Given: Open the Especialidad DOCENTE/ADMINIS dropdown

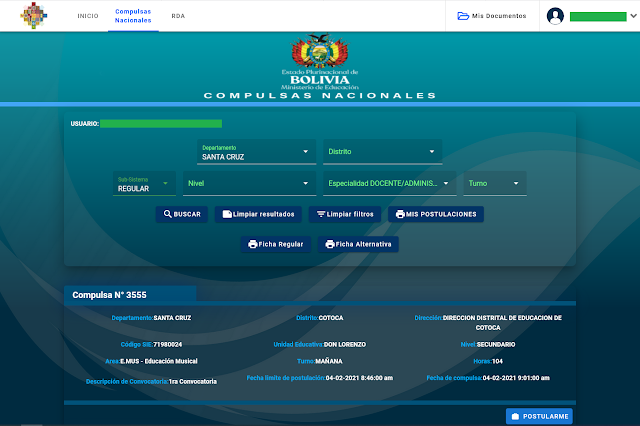Looking at the screenshot, I should click(x=389, y=184).
